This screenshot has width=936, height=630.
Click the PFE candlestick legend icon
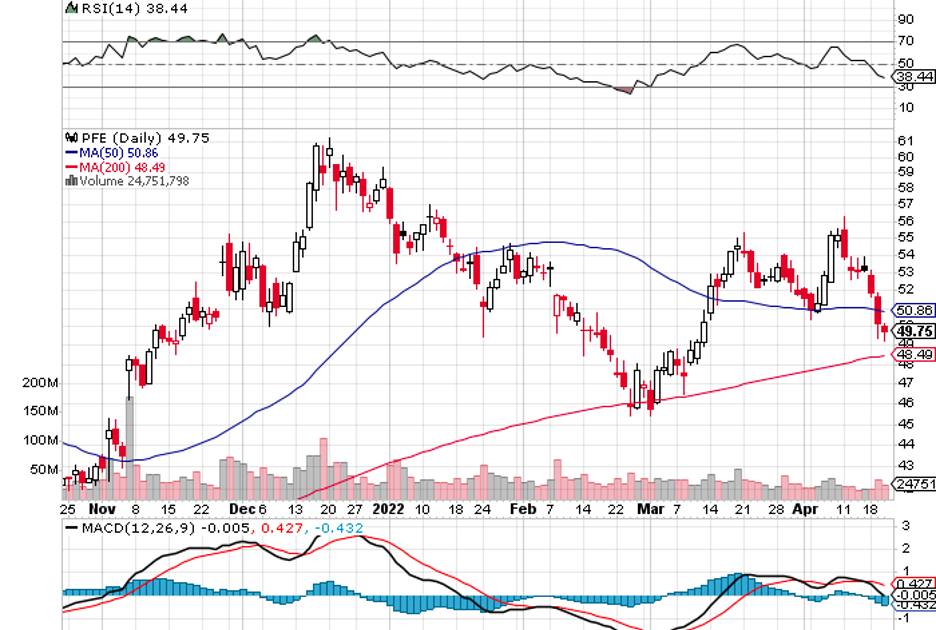tap(70, 138)
